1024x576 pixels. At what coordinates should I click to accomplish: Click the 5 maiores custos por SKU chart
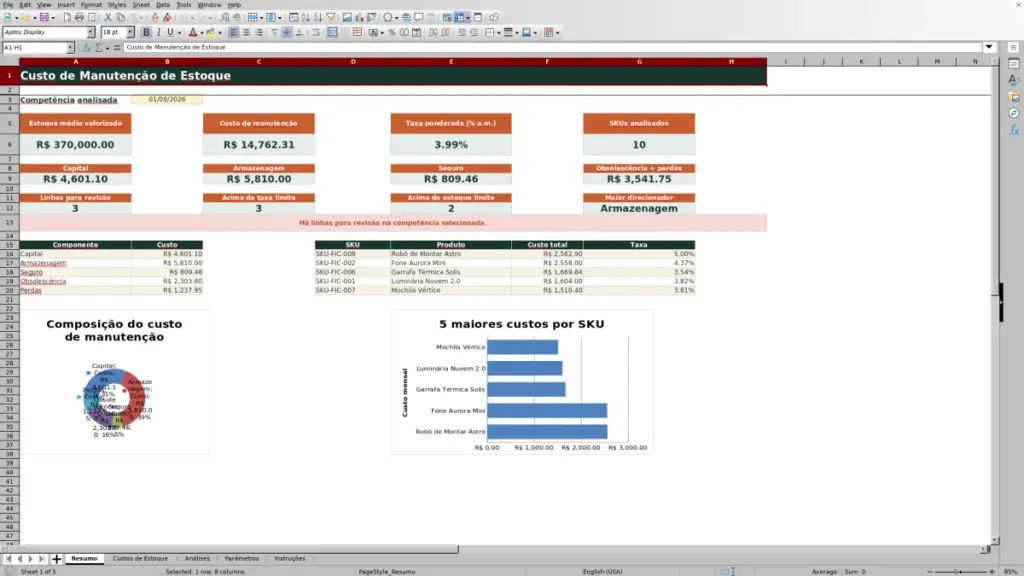522,382
